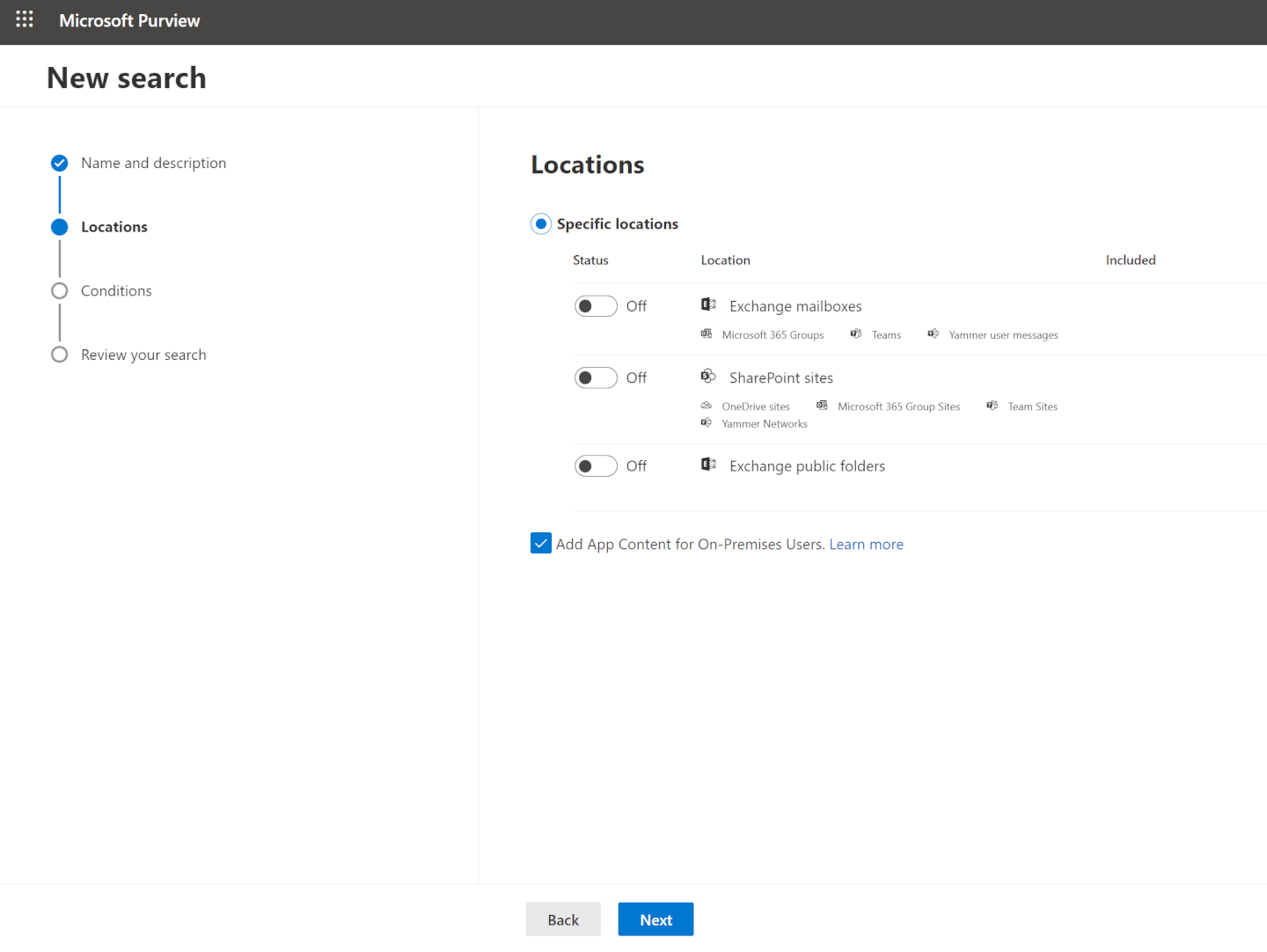Click the Team Sites icon
Image resolution: width=1267 pixels, height=952 pixels.
(x=992, y=405)
